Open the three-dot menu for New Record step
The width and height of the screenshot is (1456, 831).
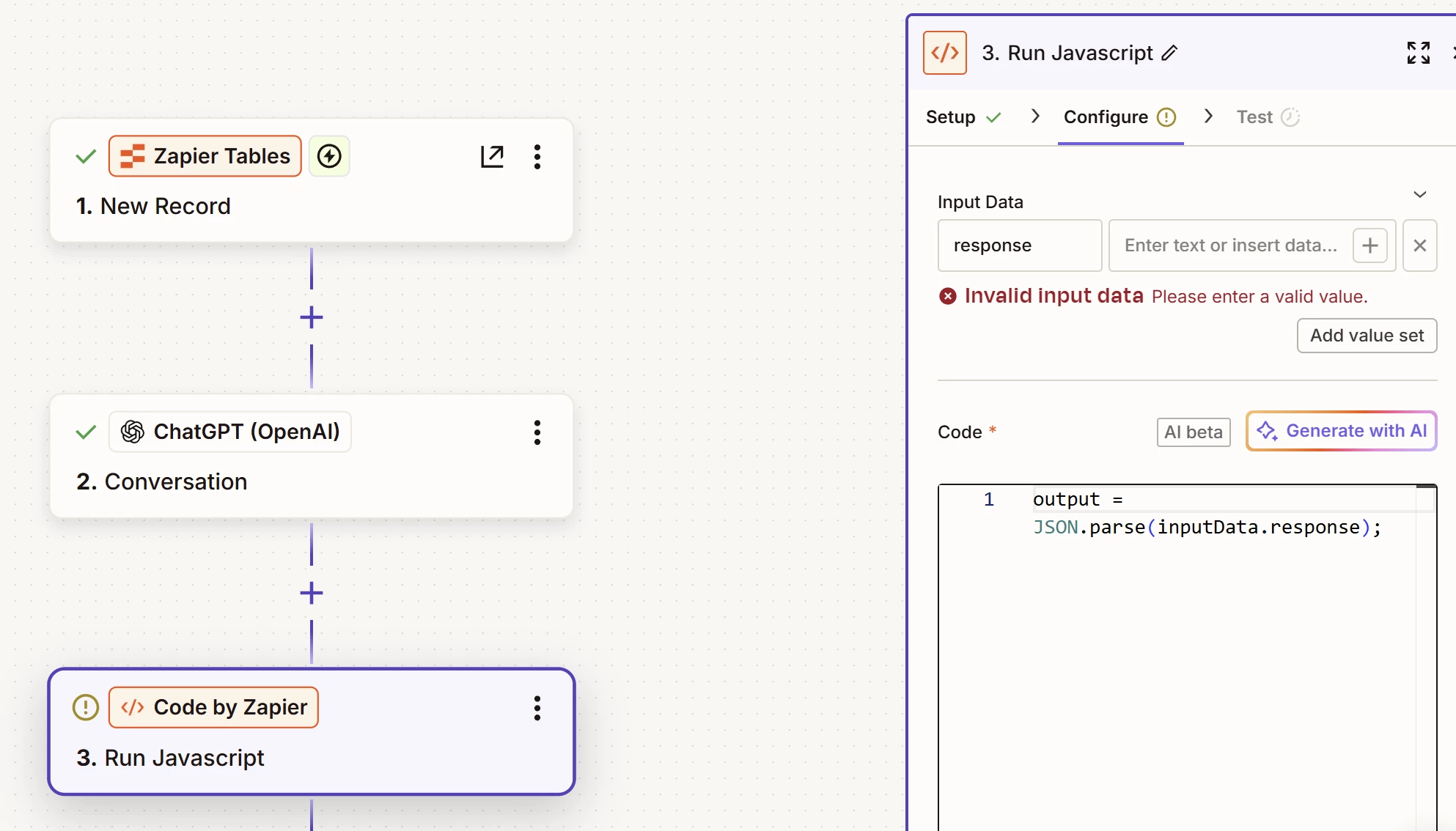pos(537,157)
